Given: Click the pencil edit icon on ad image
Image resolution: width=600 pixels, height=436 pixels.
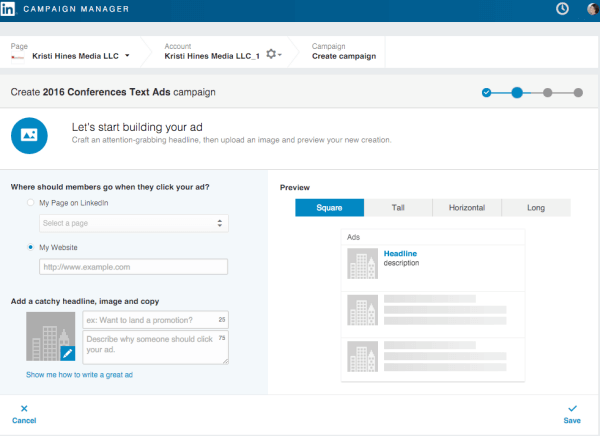Looking at the screenshot, I should pos(68,353).
